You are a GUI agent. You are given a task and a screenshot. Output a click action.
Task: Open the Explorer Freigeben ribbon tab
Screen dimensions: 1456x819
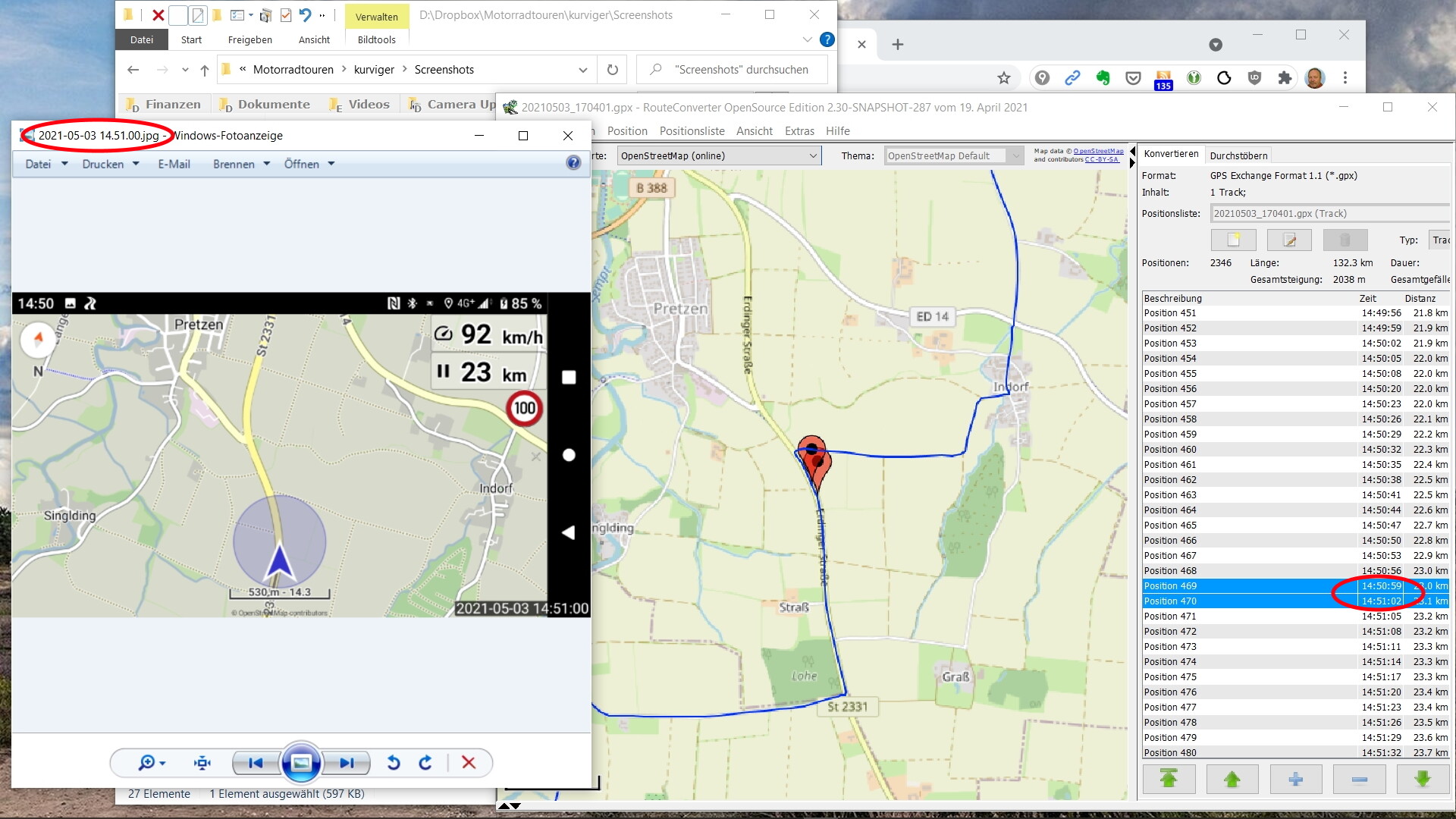tap(249, 39)
